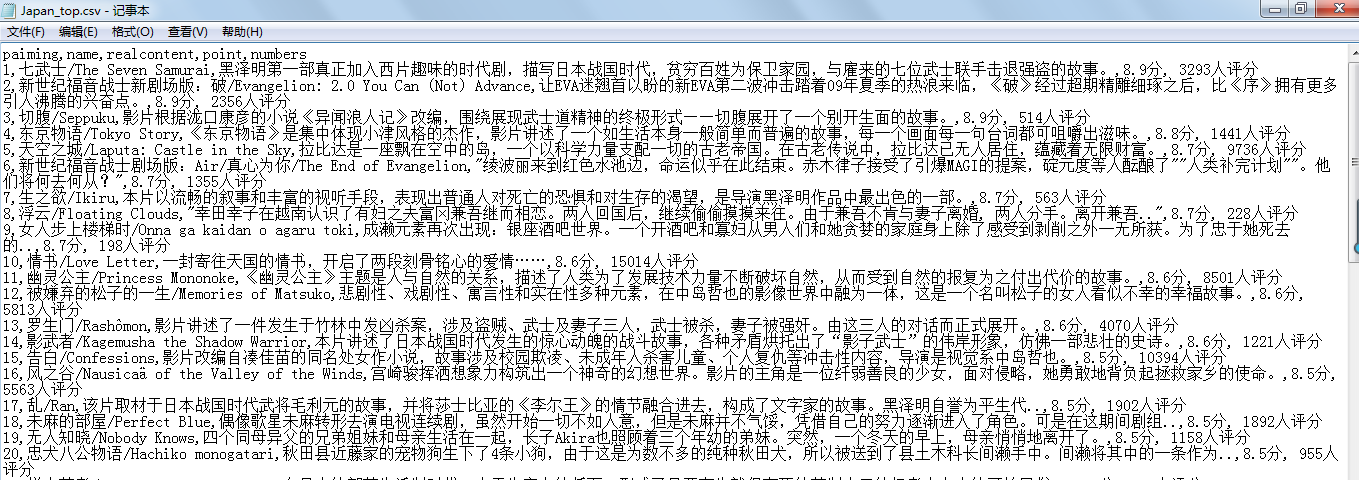Screen dimensions: 1359x480
Task: Place cursor in header line paiming,name,realcontent,point,numbers
Action: tap(154, 54)
